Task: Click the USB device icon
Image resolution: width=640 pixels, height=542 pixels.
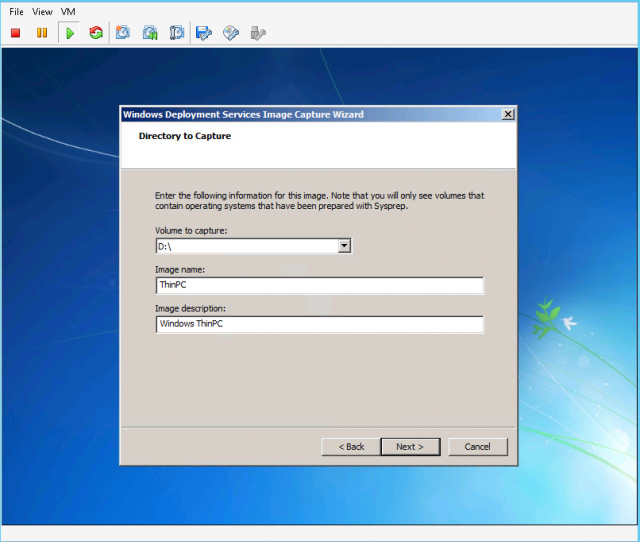Action: click(258, 33)
